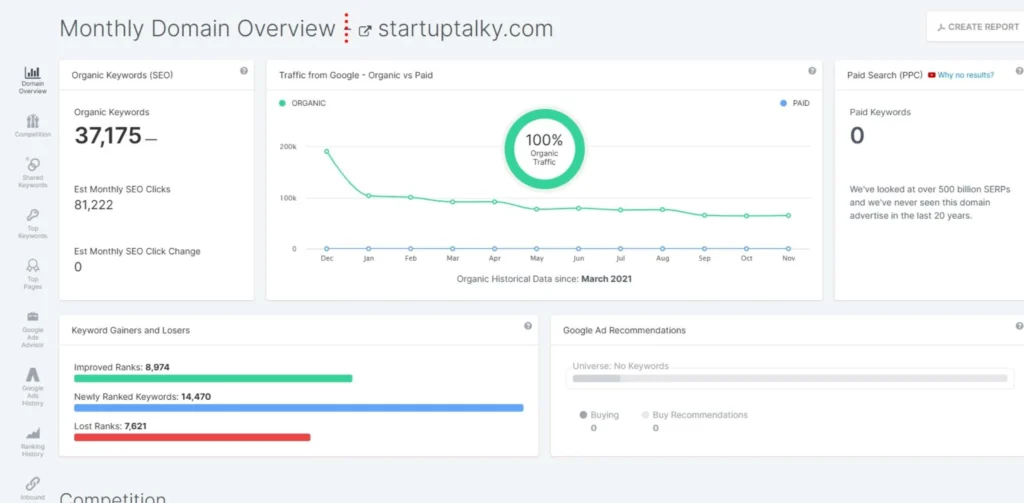This screenshot has height=503, width=1024.
Task: Click help icon on Keyword Gainers and Losers card
Action: coord(528,326)
